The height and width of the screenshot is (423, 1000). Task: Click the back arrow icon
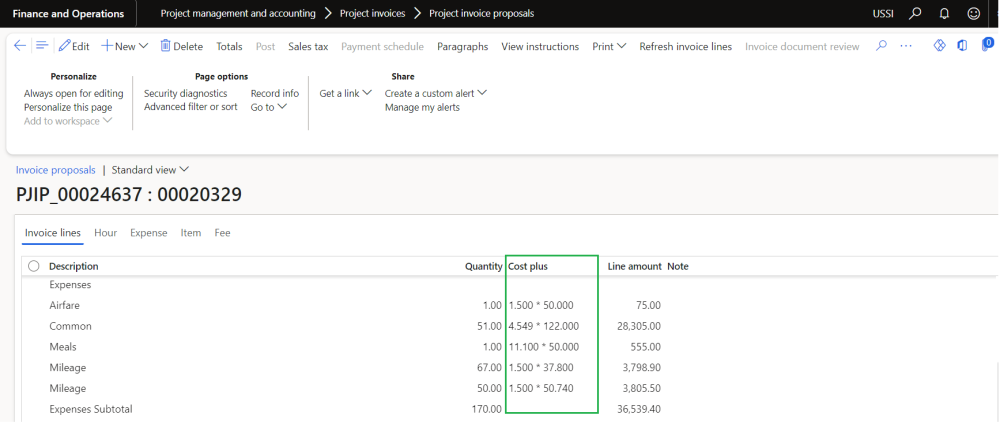[20, 46]
